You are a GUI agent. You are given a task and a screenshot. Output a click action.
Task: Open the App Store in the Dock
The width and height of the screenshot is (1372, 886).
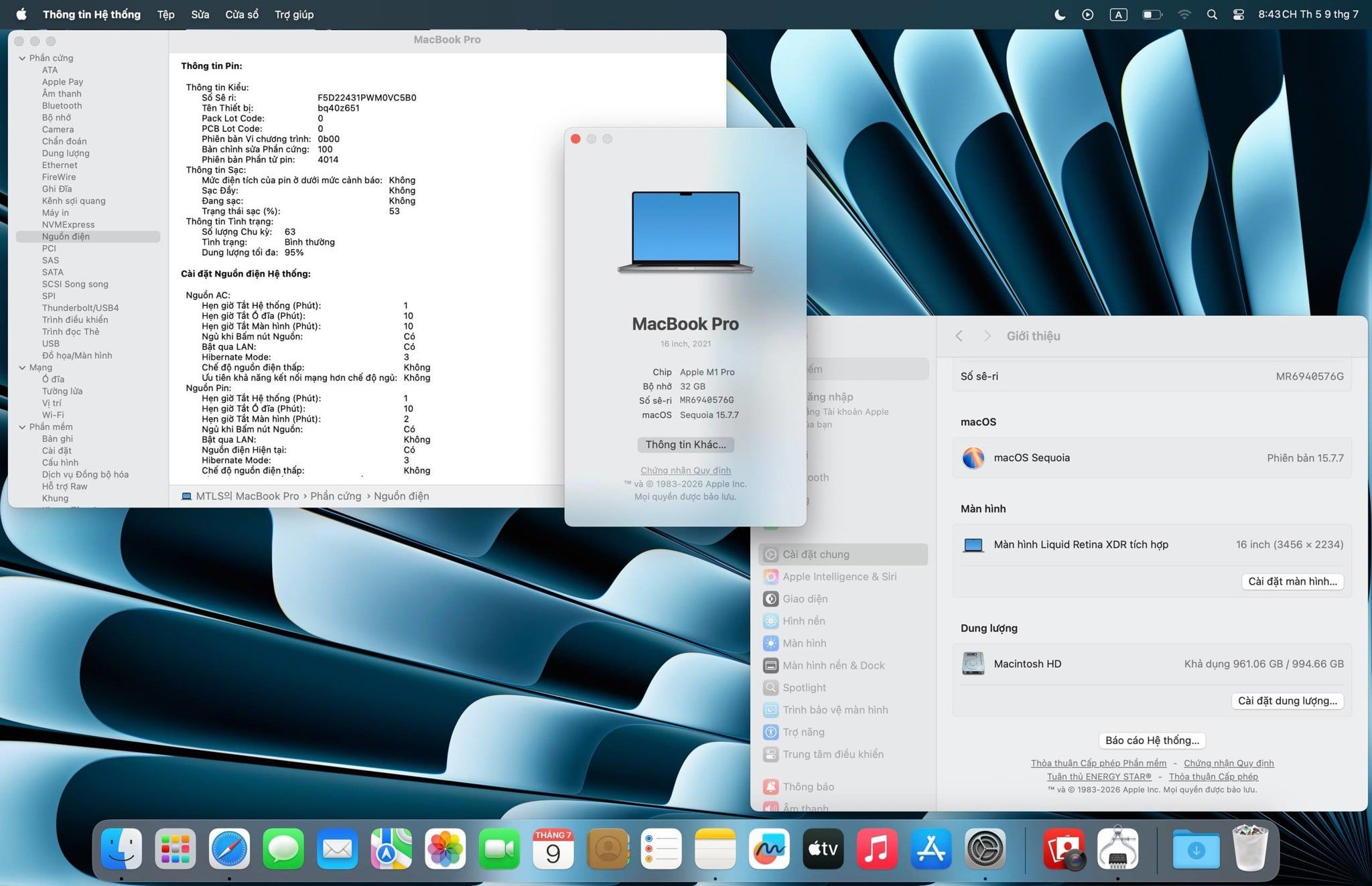[931, 848]
